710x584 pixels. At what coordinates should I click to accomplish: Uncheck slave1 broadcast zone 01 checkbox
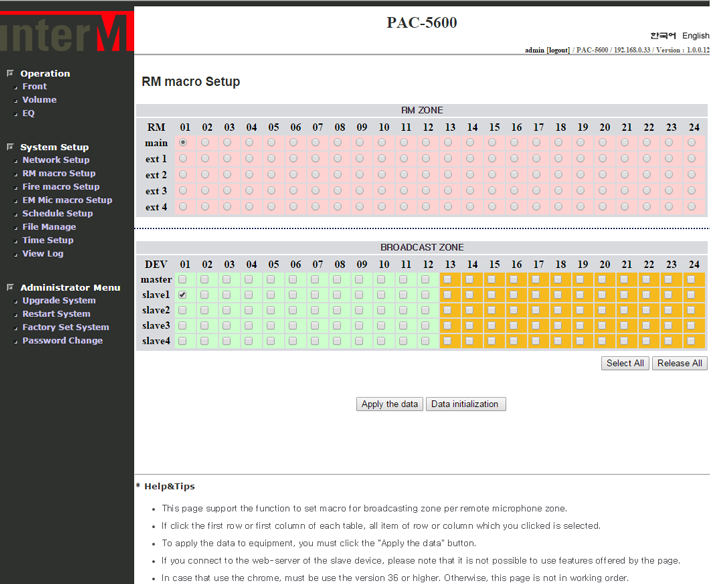pos(182,295)
